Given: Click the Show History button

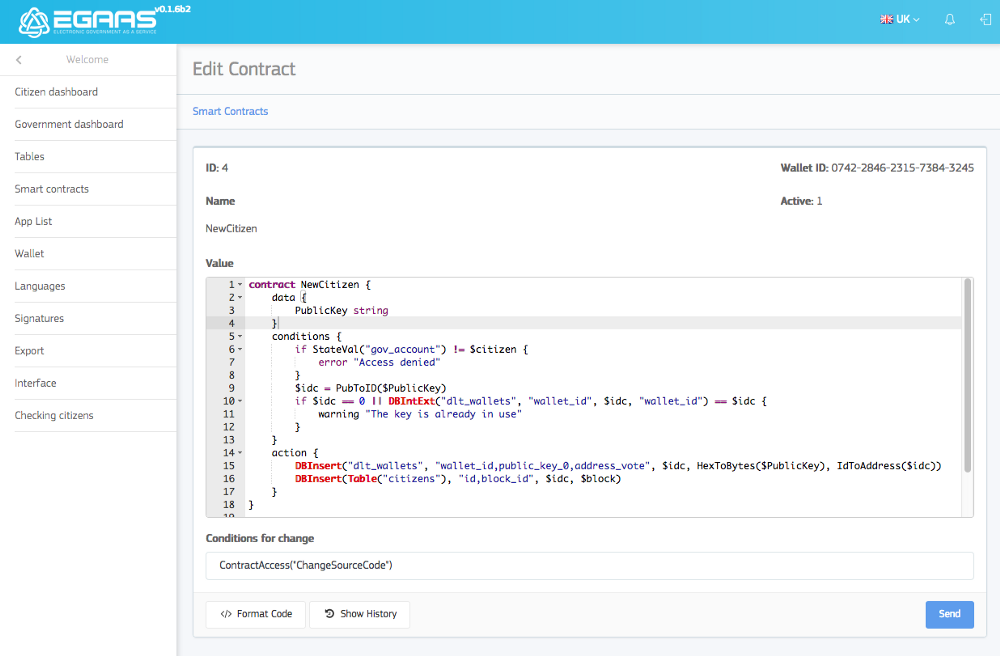Looking at the screenshot, I should 360,614.
